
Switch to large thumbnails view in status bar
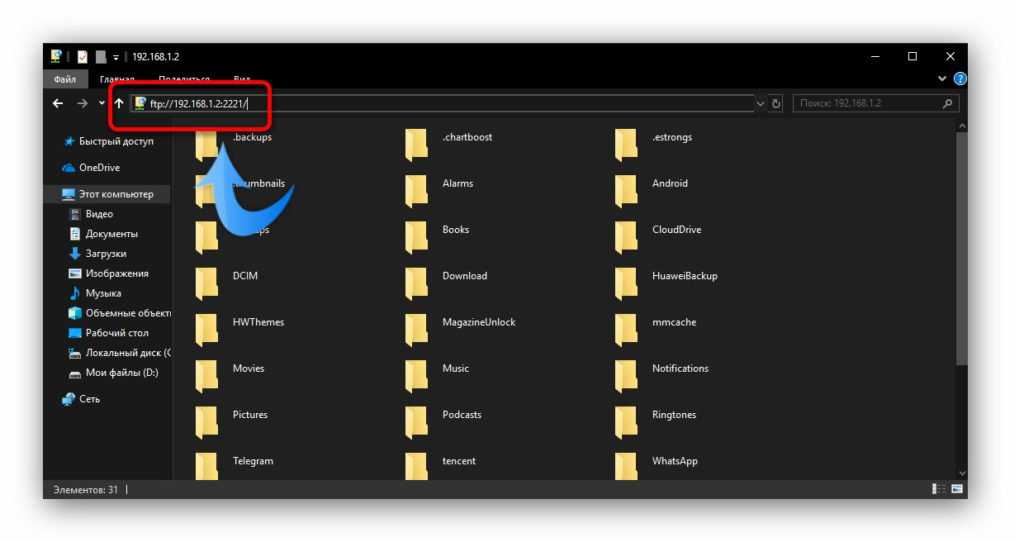(957, 489)
